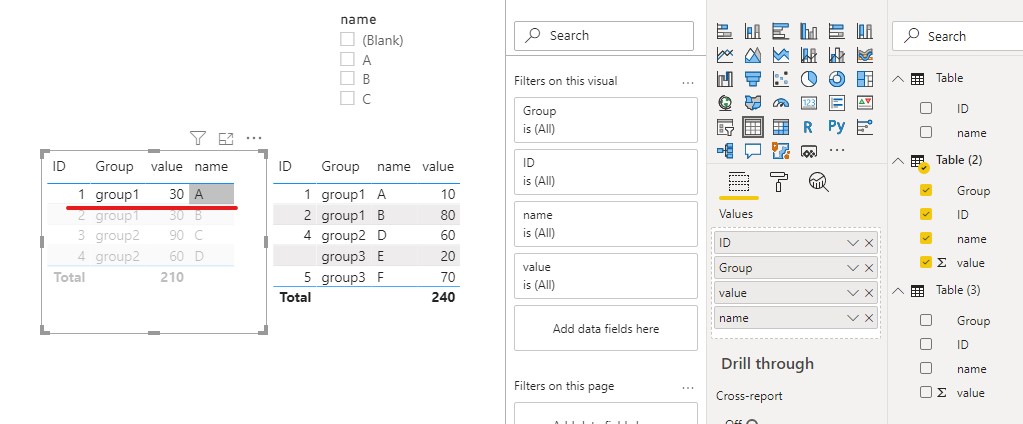
Task: Open the value field dropdown in Values well
Action: click(x=852, y=293)
